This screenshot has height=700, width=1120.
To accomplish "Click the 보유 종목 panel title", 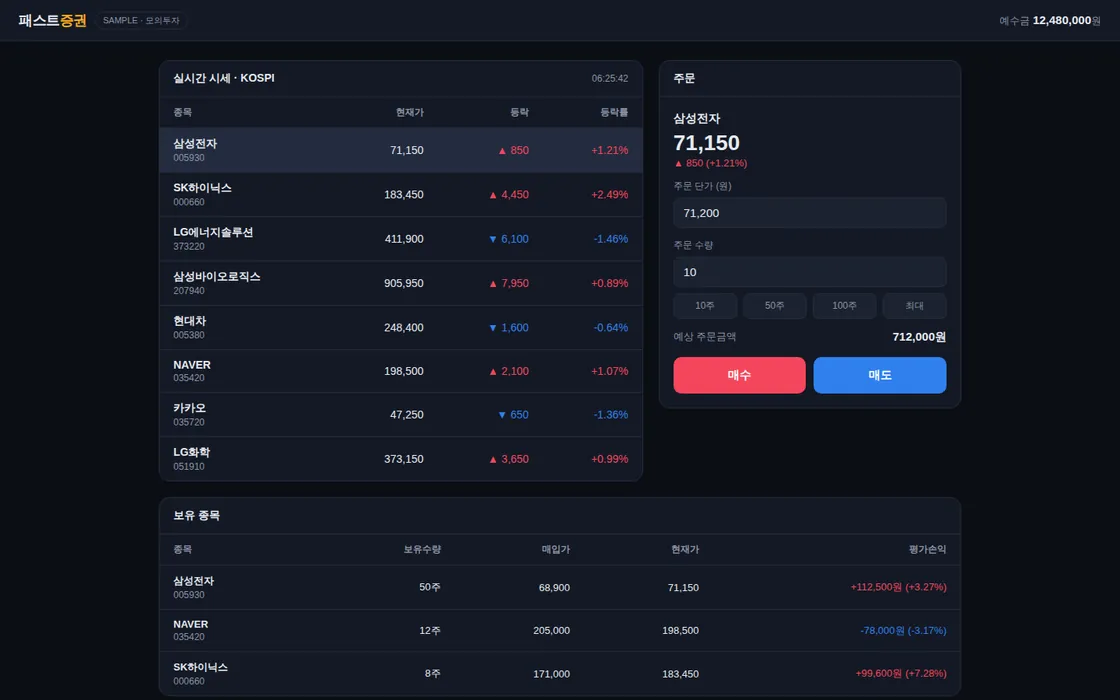I will pos(196,515).
